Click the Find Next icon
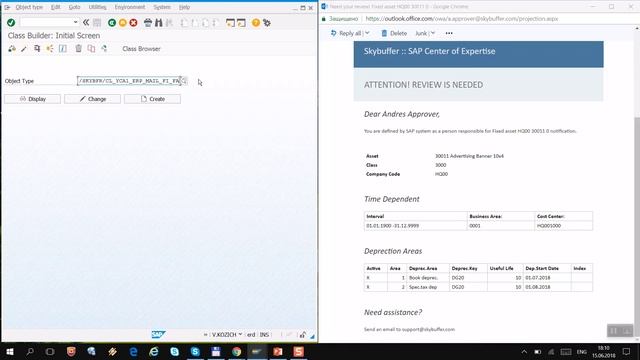This screenshot has height=360, width=640. [x=169, y=23]
